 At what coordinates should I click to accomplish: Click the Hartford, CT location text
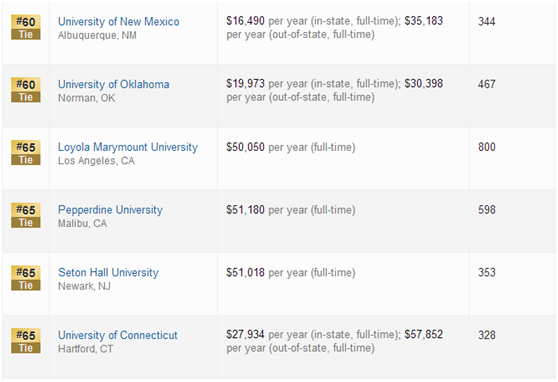(x=85, y=349)
